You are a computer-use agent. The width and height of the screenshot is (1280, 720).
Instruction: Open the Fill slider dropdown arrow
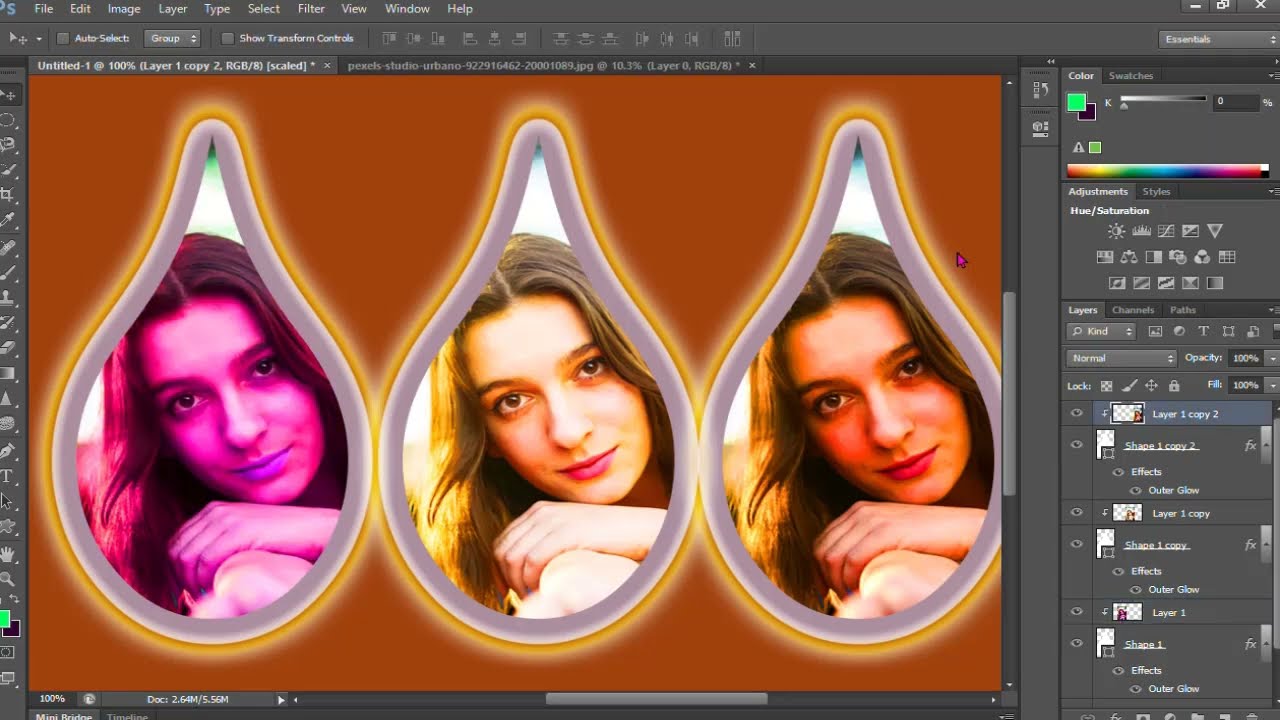point(1272,385)
